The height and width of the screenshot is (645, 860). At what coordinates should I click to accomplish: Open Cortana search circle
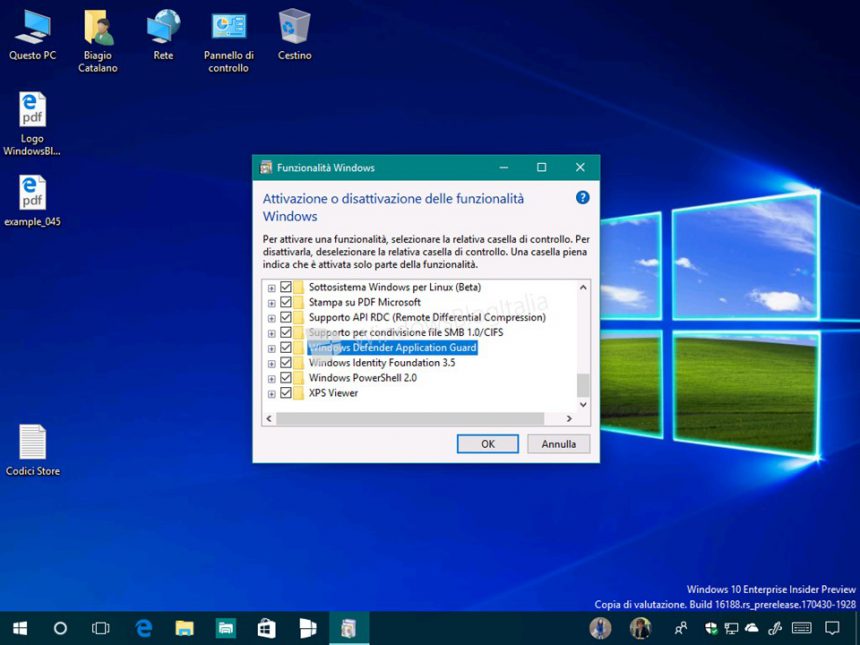pos(60,628)
